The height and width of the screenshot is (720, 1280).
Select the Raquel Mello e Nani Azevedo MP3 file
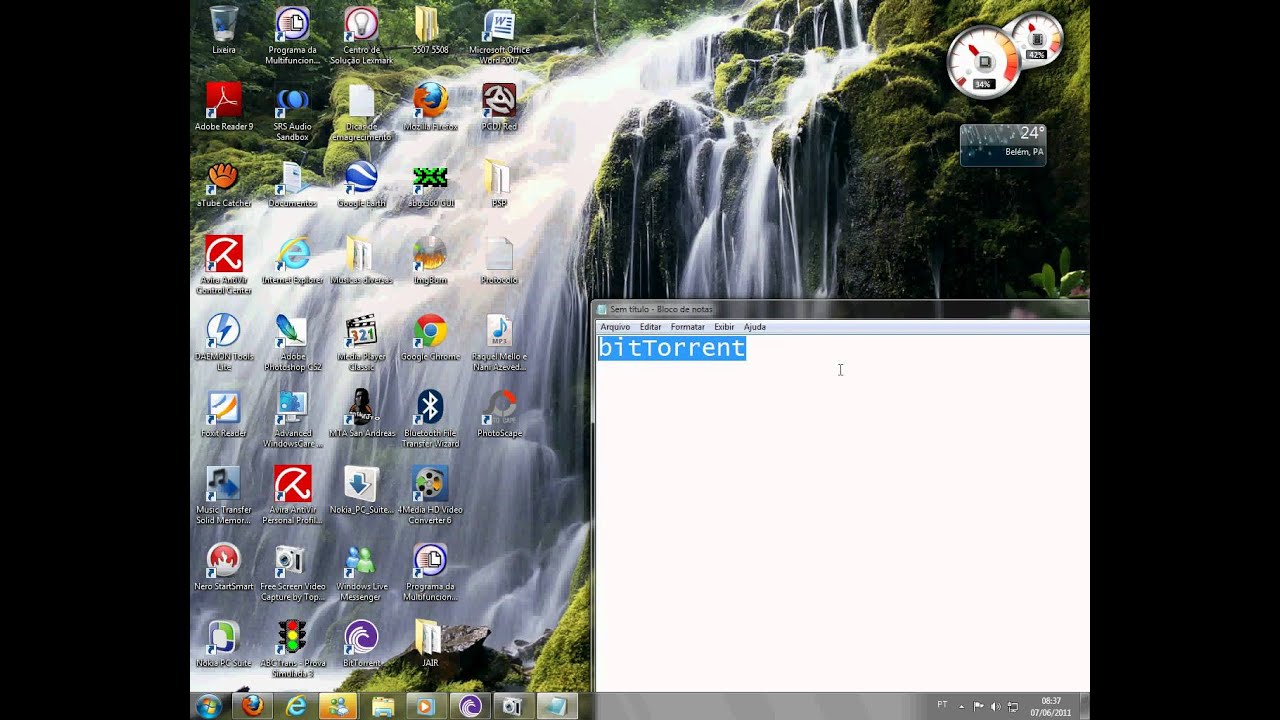499,343
